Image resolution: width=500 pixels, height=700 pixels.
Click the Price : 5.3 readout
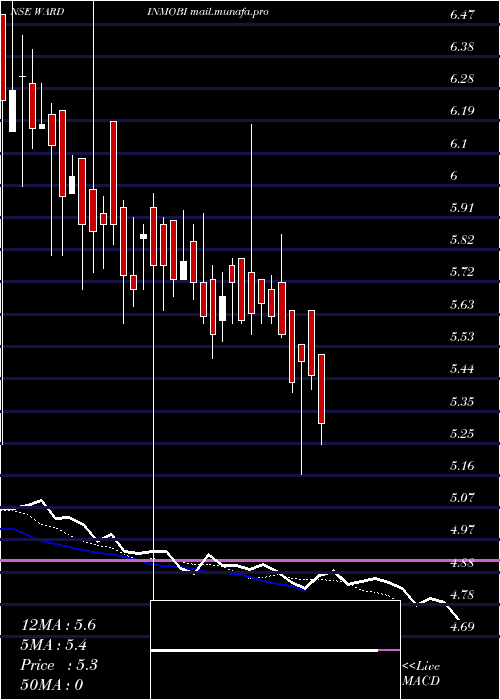click(x=59, y=665)
